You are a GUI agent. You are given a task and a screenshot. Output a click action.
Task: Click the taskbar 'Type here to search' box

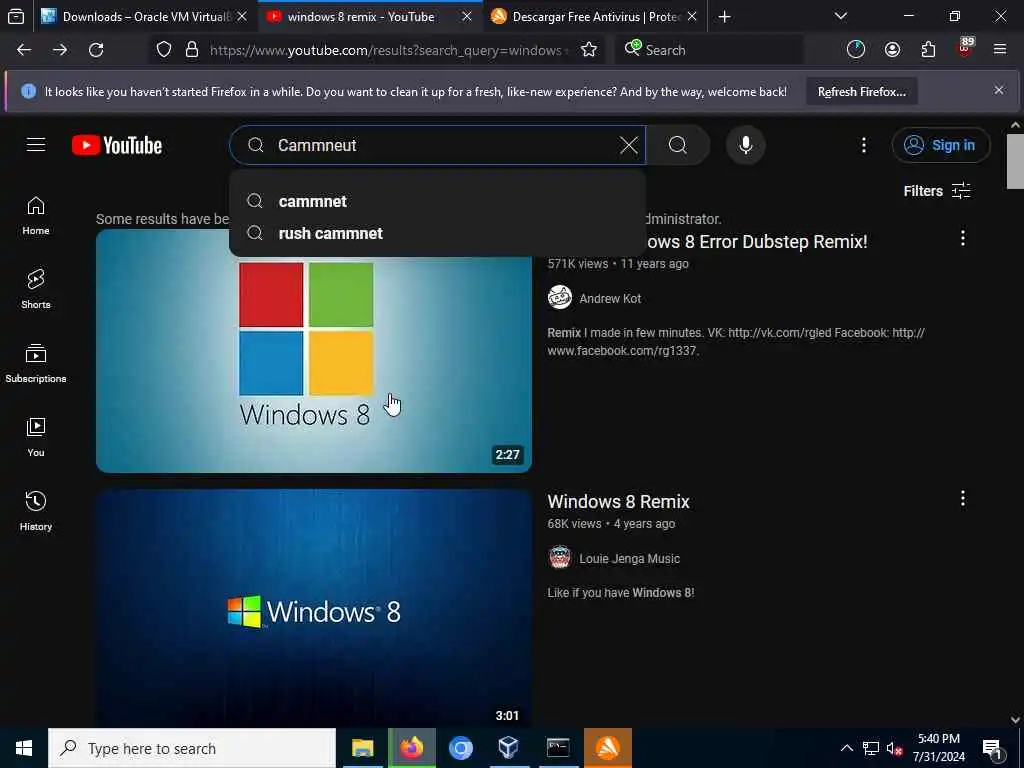[192, 748]
